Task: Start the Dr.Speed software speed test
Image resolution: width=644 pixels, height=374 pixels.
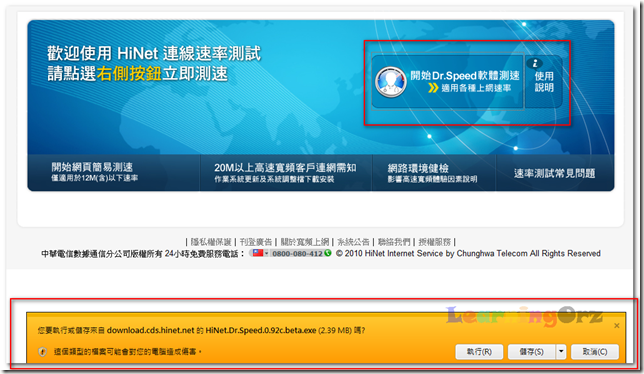Action: 447,82
